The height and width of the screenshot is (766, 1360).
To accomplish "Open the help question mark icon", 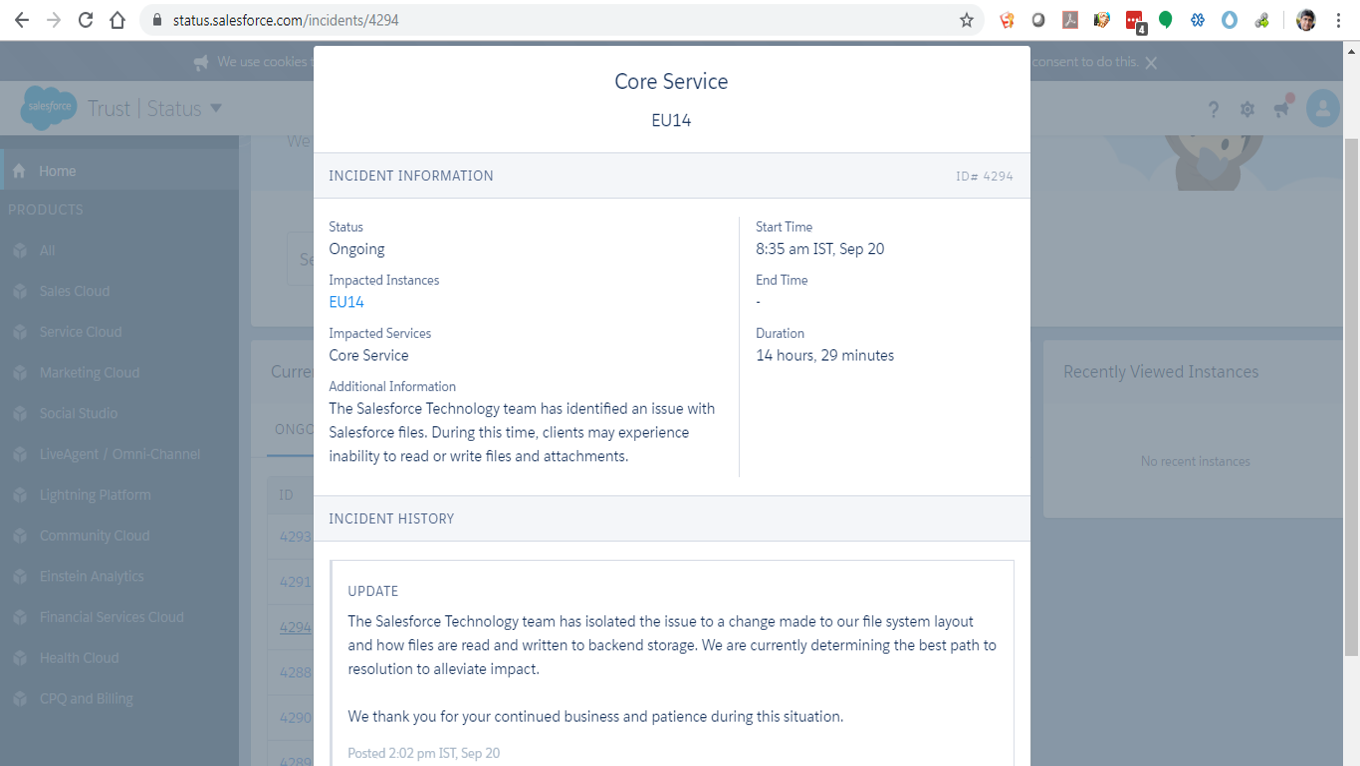I will point(1213,109).
